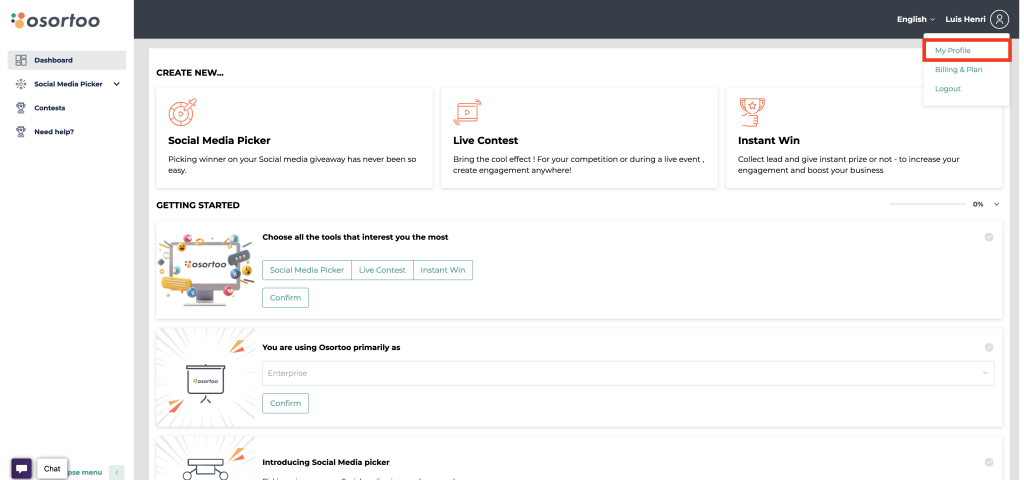The image size is (1024, 480).
Task: Click the Osortoo presentation board illustration
Action: click(x=206, y=377)
